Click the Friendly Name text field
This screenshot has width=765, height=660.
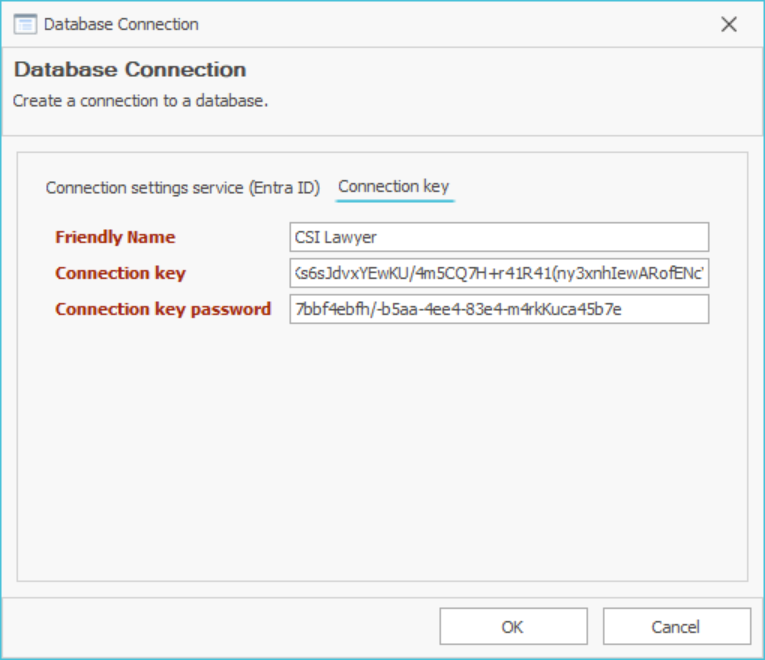point(499,237)
